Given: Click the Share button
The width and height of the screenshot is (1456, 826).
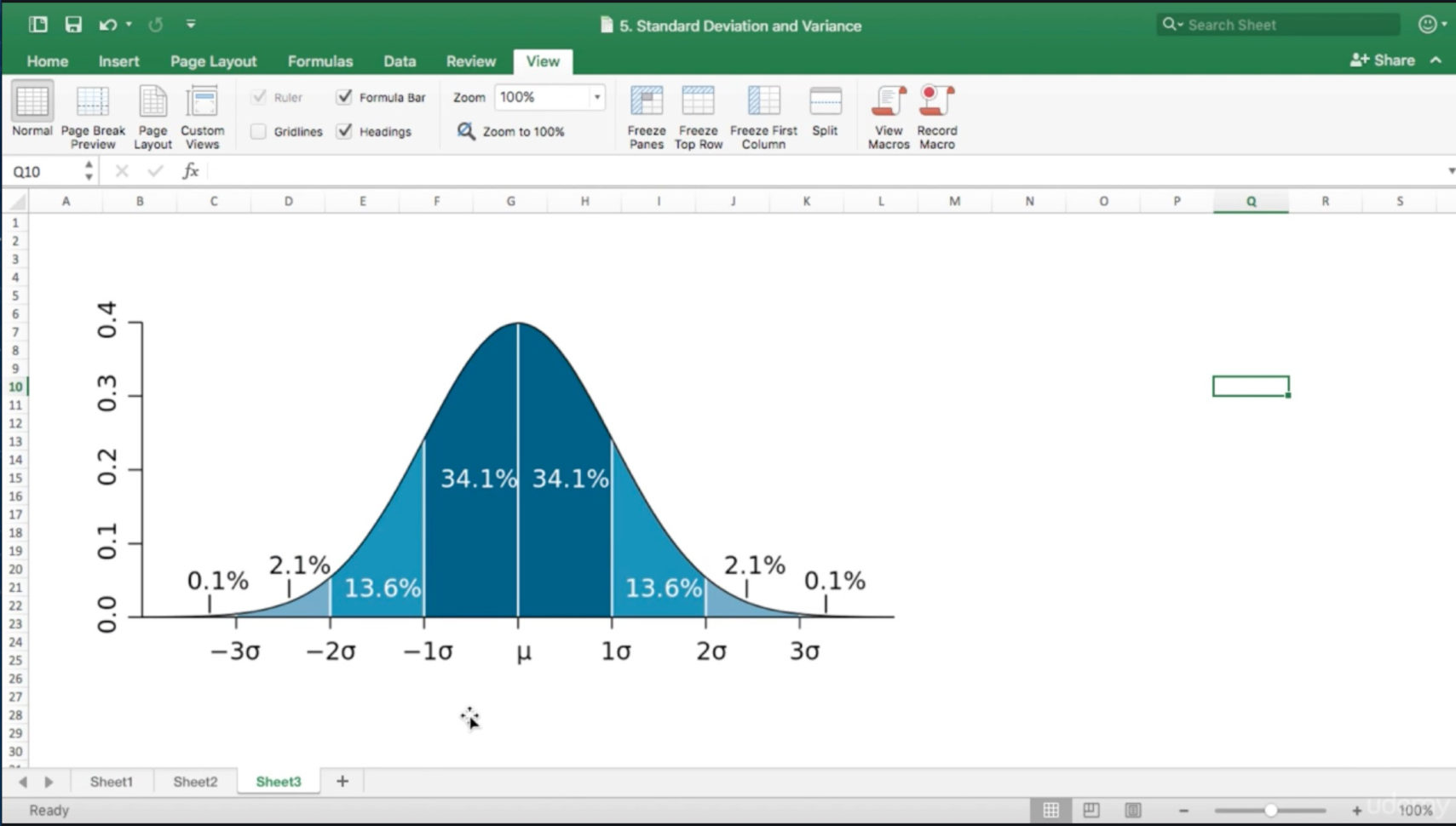Looking at the screenshot, I should (1383, 60).
